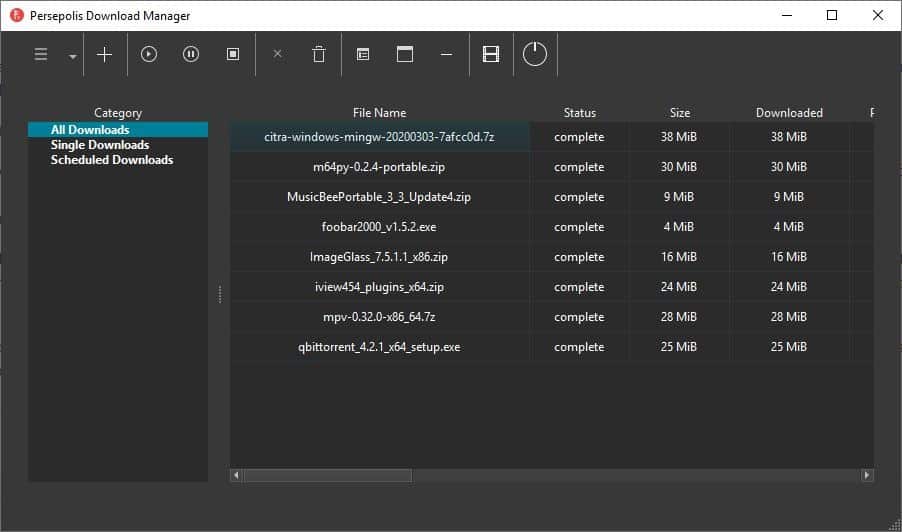Screen dimensions: 902x532
Task: Click the power exit icon
Action: (534, 54)
